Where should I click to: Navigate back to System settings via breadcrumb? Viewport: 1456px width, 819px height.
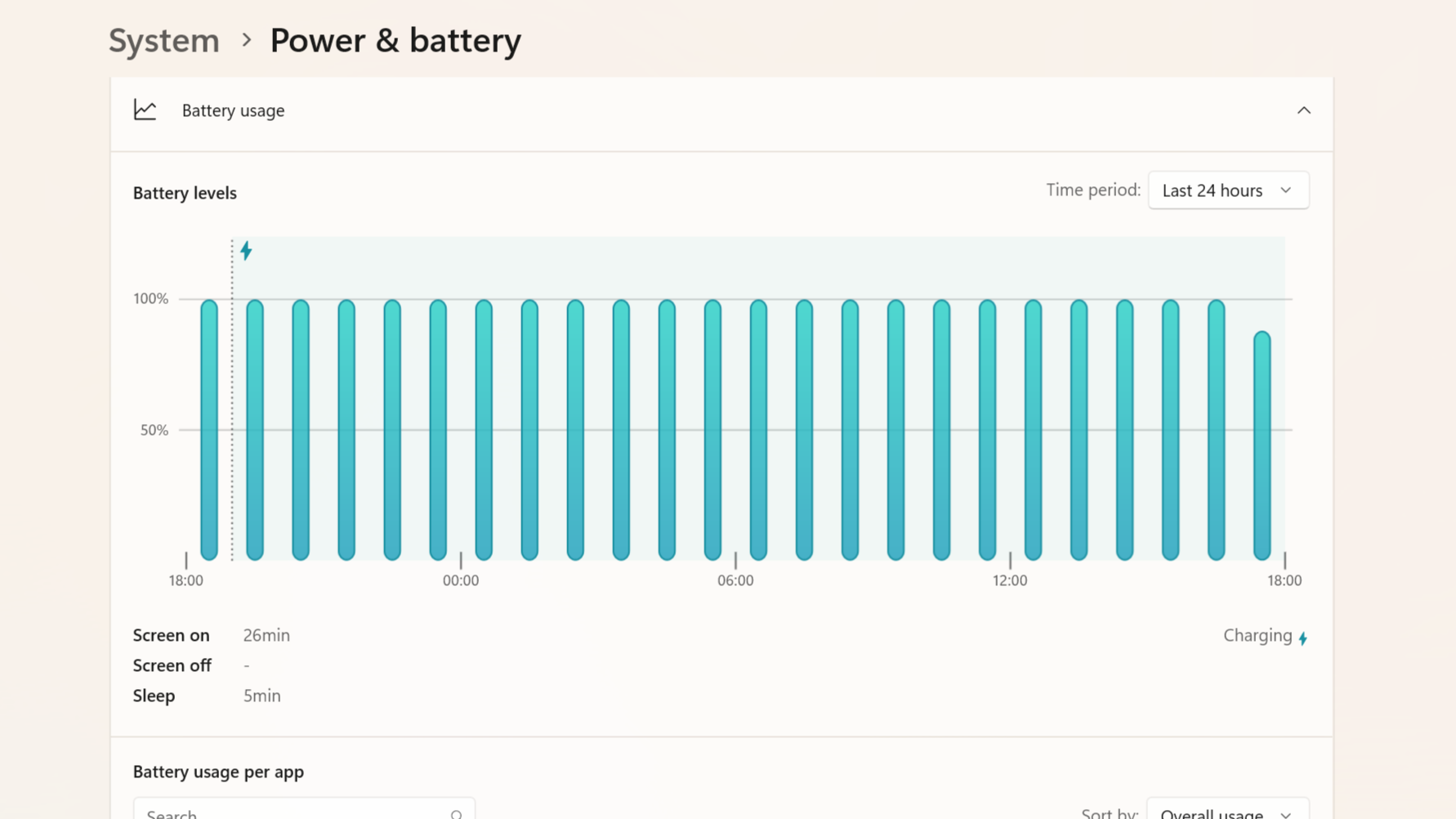point(163,39)
